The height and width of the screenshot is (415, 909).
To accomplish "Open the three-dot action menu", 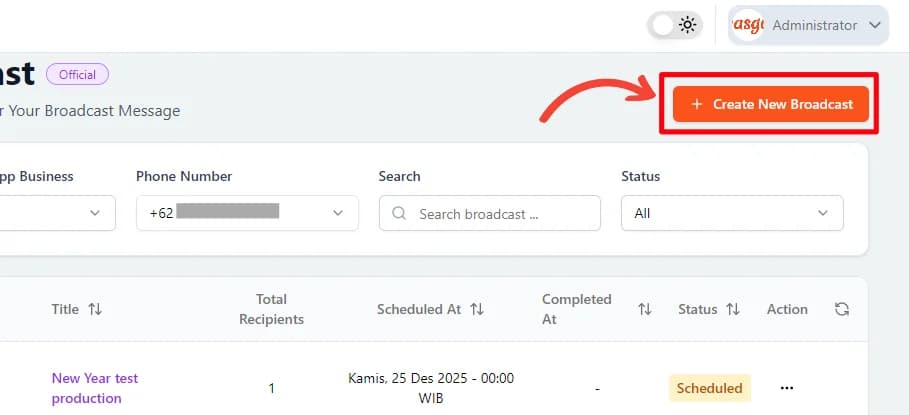I will [x=786, y=388].
